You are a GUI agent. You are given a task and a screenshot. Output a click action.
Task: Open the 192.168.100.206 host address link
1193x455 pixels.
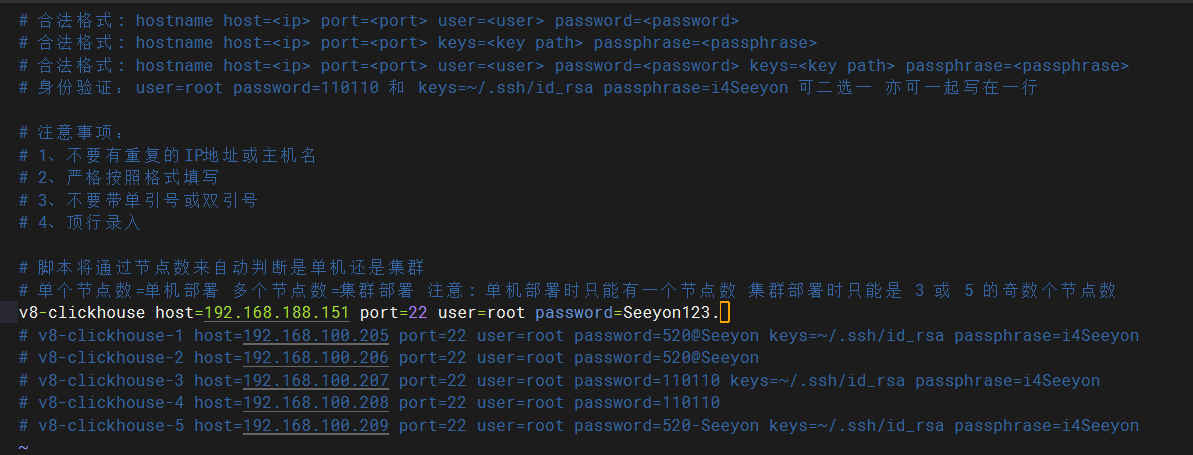click(x=316, y=358)
